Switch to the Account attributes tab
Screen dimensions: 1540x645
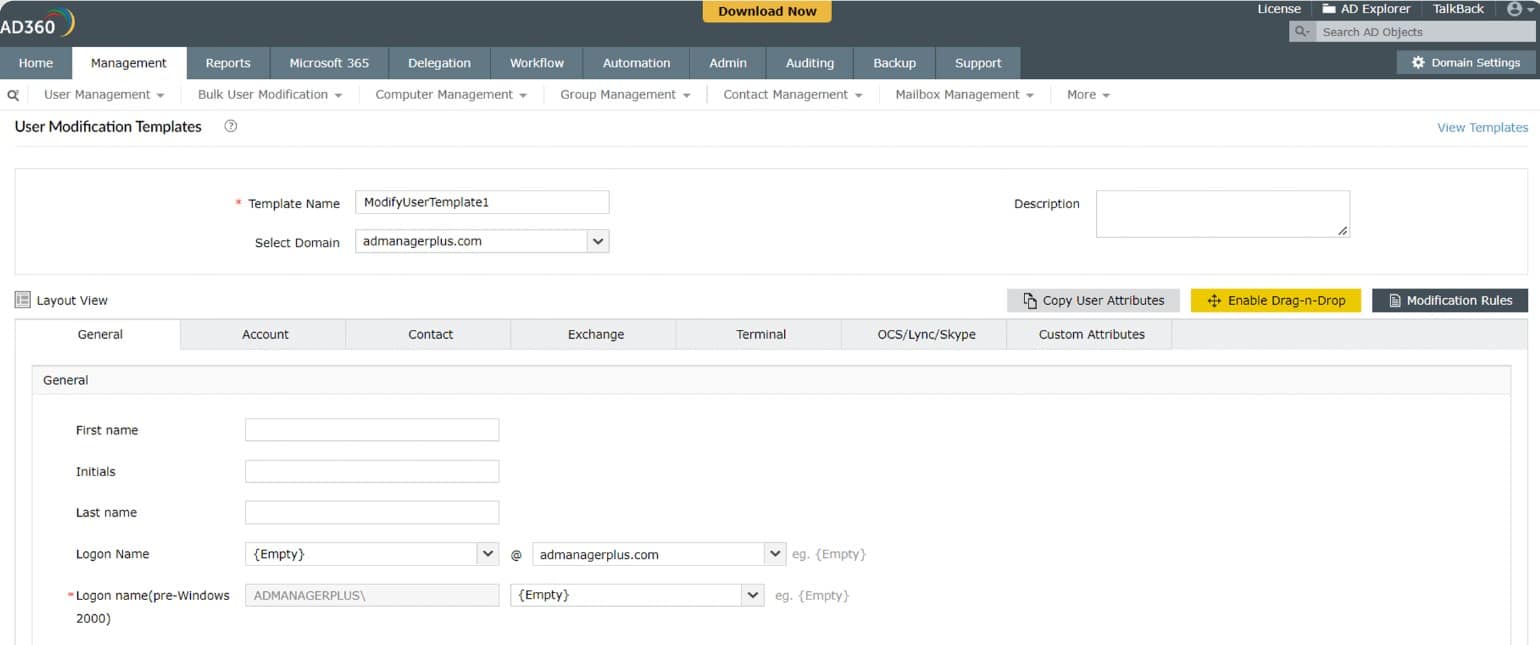(265, 334)
